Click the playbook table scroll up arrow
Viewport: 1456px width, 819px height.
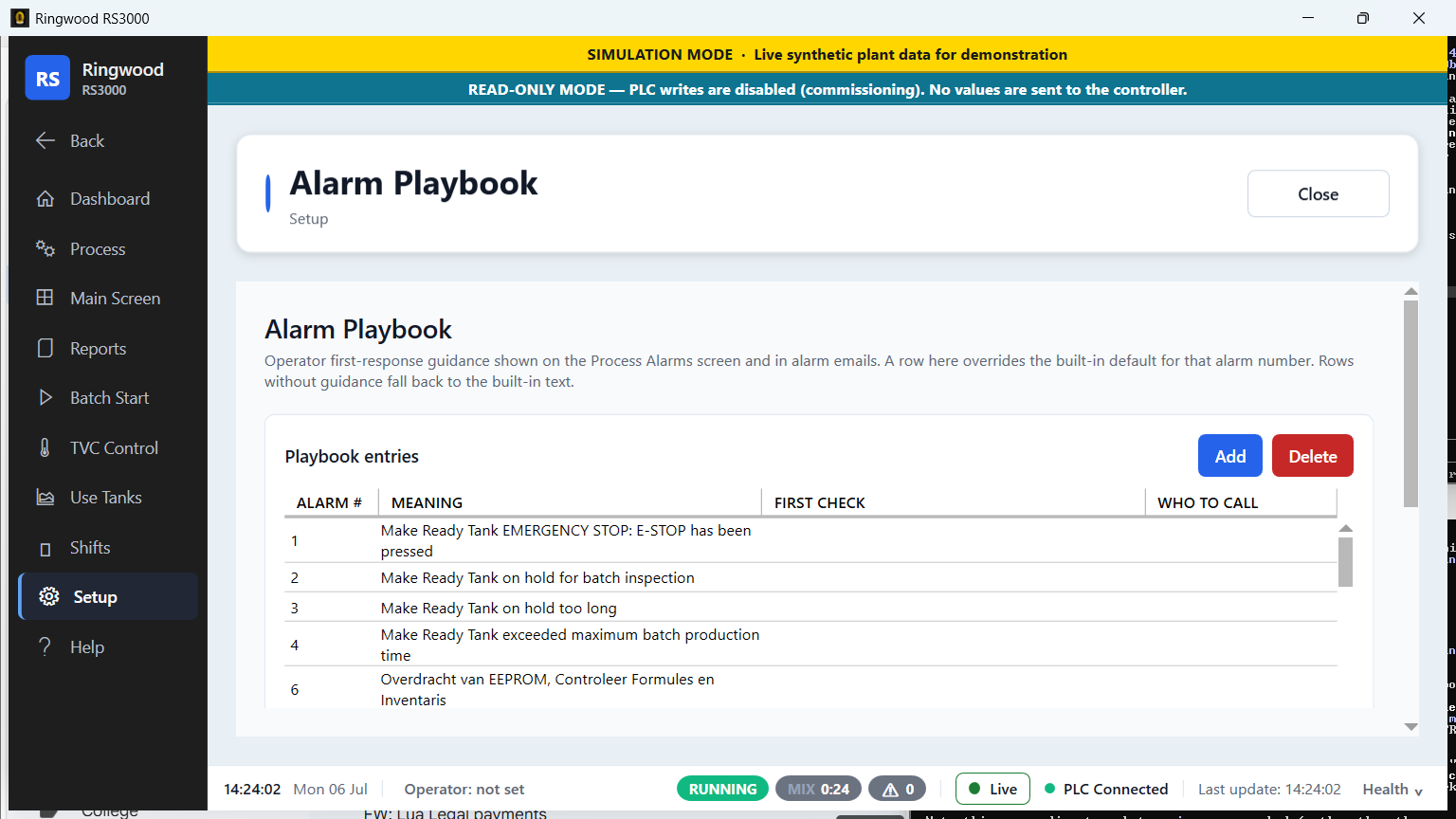(x=1345, y=528)
